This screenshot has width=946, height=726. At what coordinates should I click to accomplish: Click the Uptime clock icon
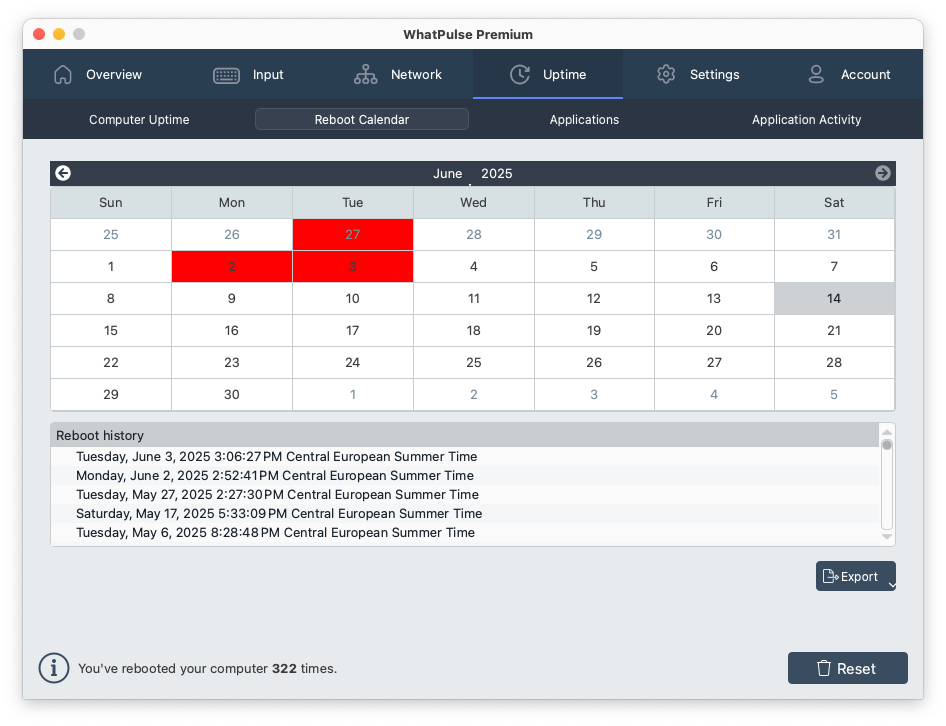point(519,75)
